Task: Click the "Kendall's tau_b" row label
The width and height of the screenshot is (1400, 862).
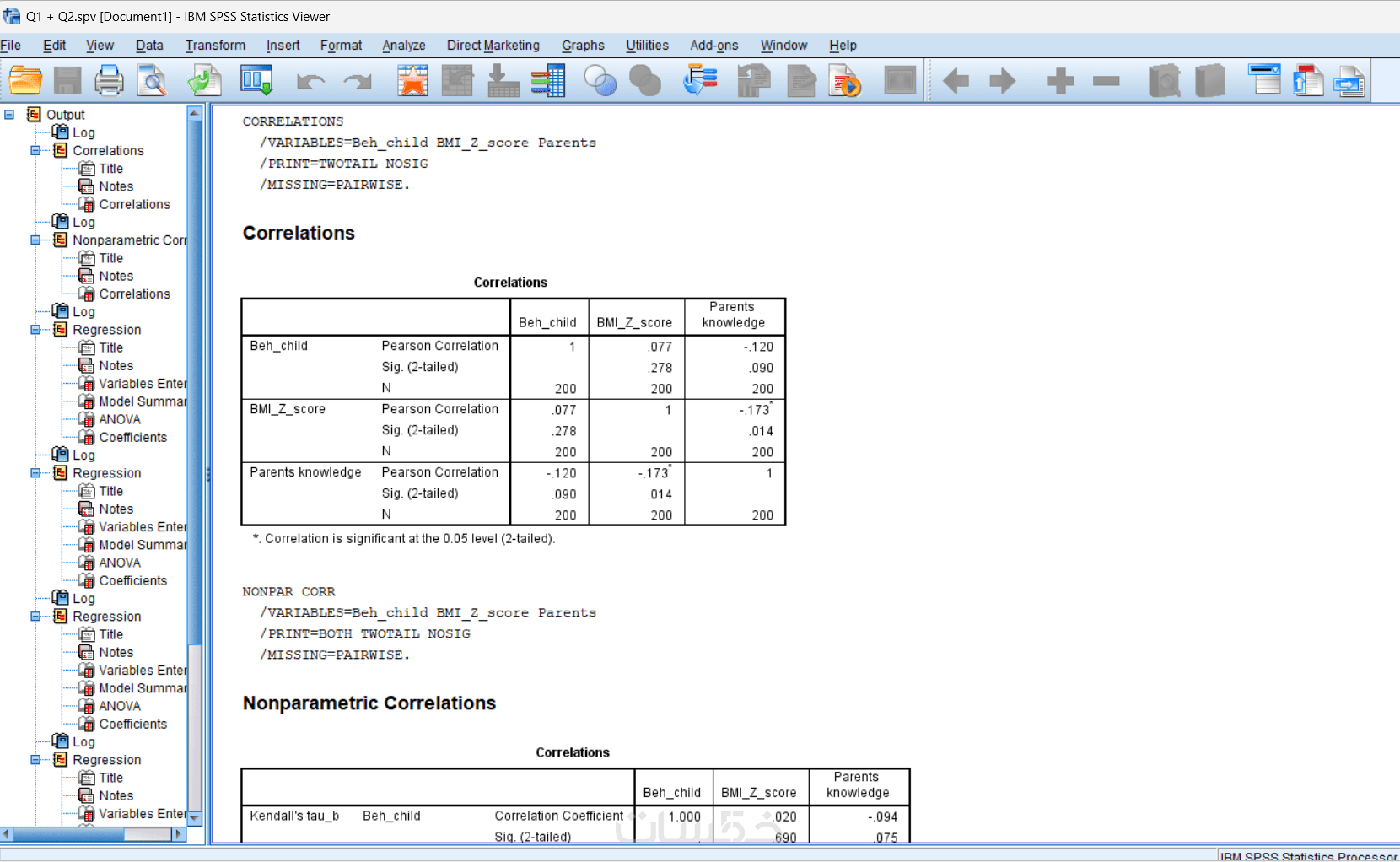Action: pos(294,816)
